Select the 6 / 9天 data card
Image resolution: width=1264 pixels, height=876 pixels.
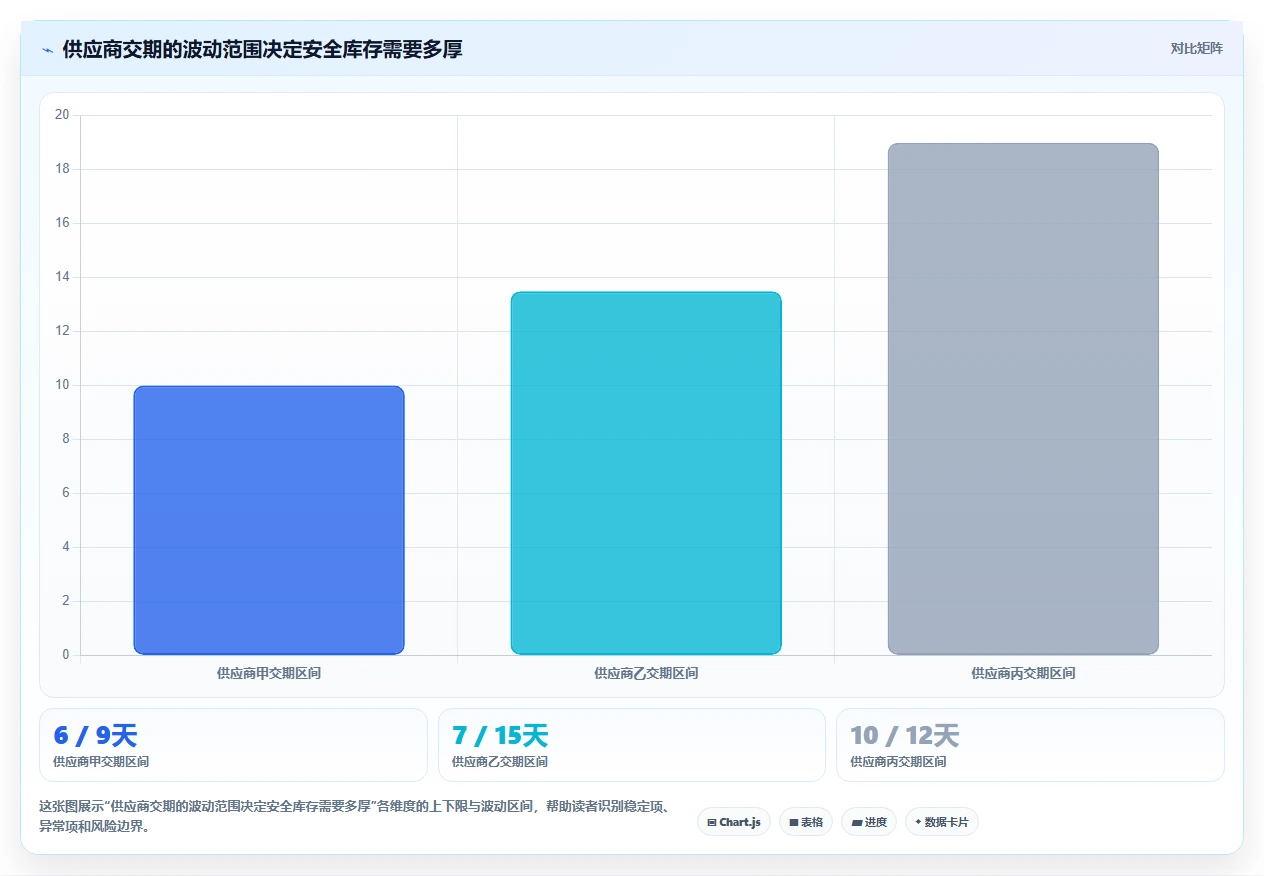point(233,745)
